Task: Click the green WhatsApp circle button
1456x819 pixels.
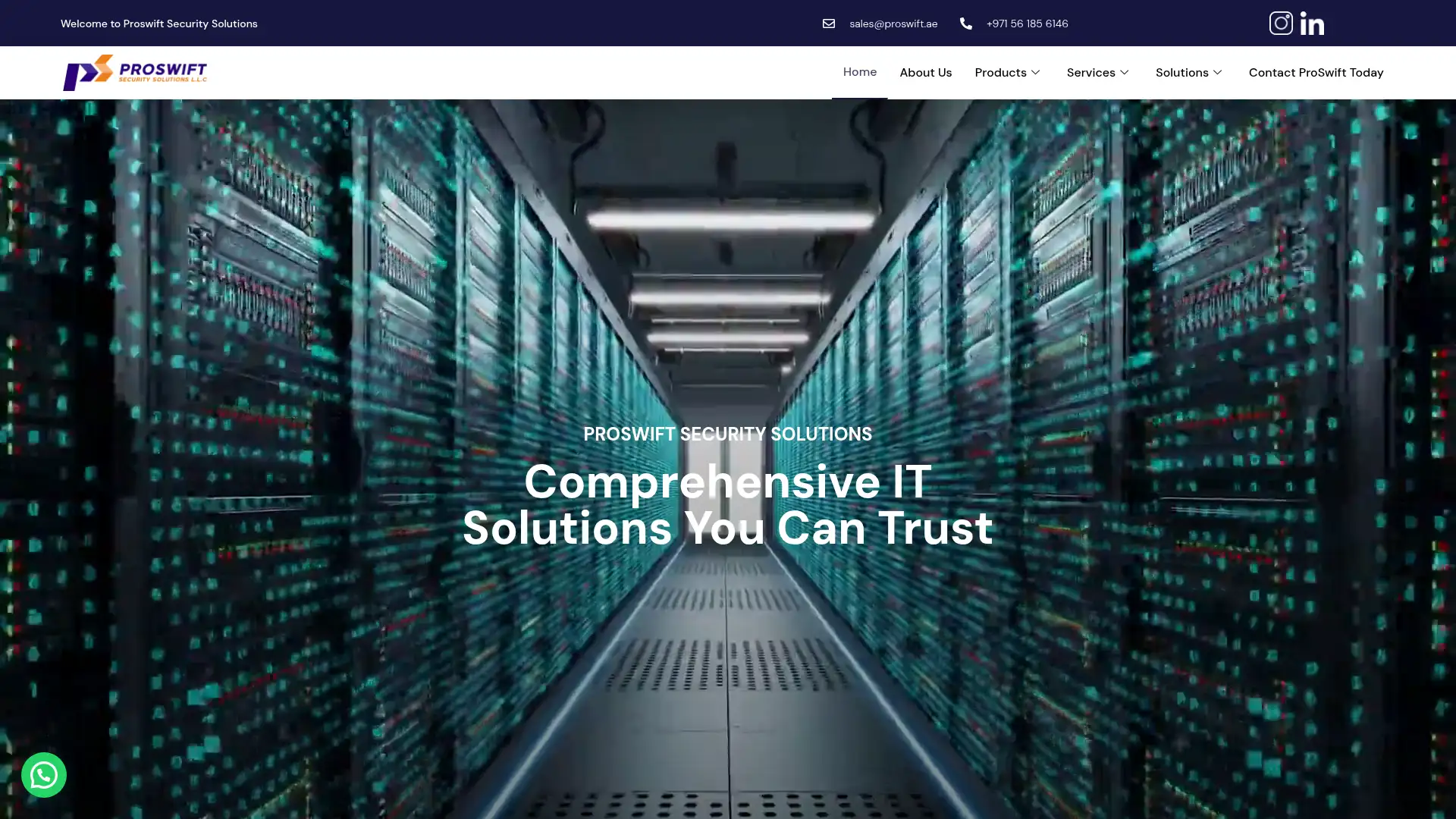Action: coord(43,774)
